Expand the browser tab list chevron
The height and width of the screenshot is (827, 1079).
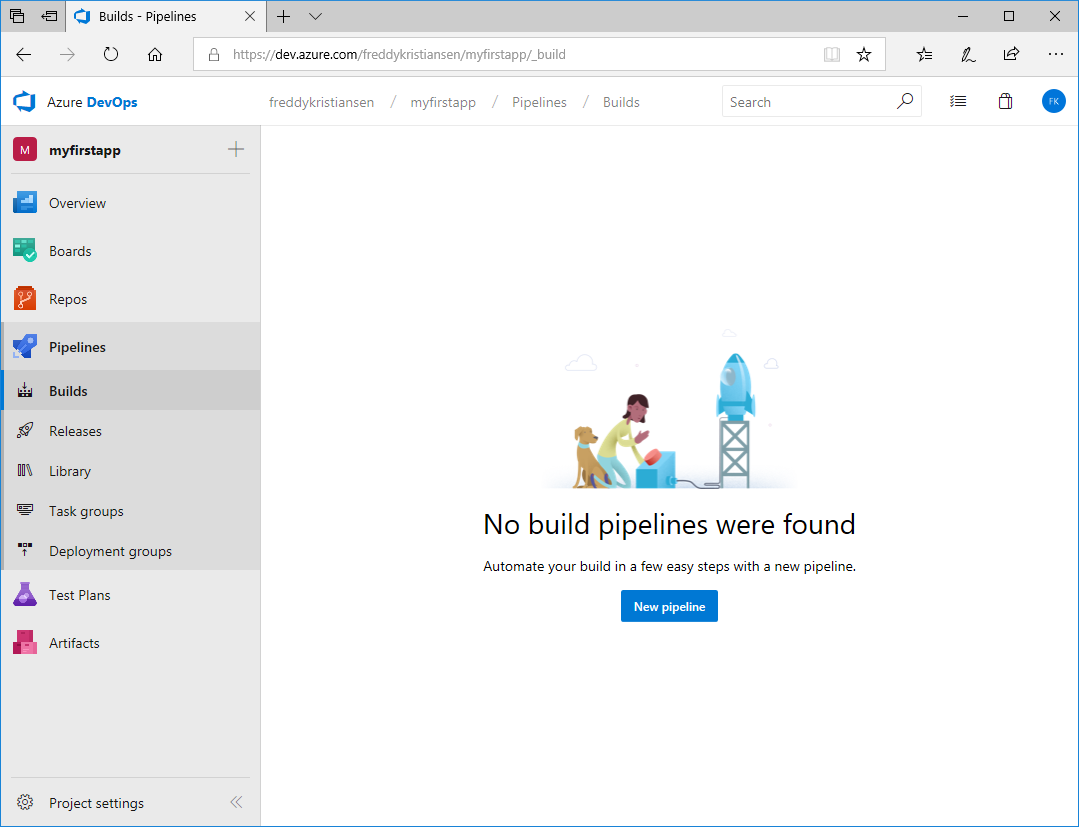[316, 17]
